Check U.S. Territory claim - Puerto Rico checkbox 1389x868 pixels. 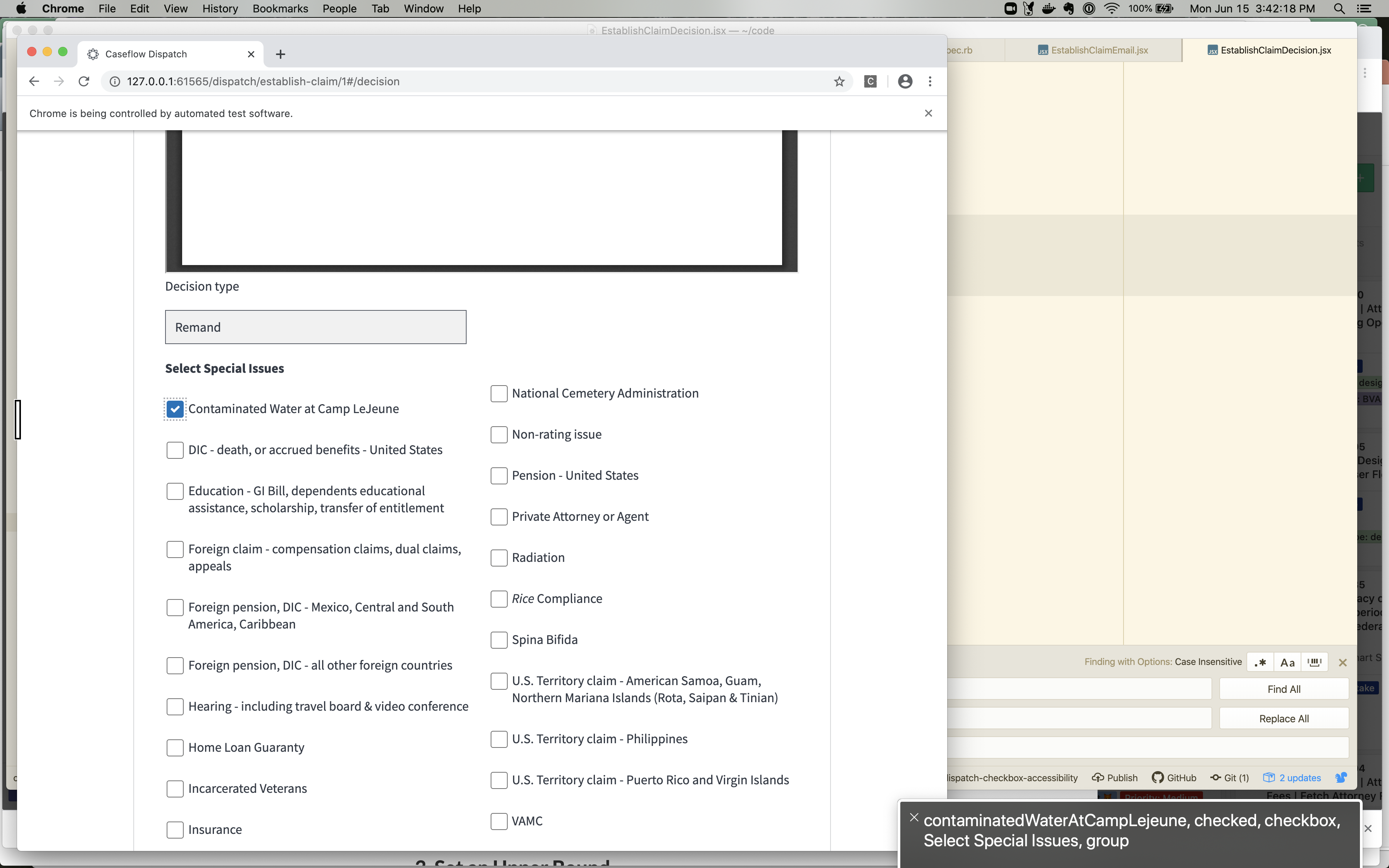click(x=499, y=780)
